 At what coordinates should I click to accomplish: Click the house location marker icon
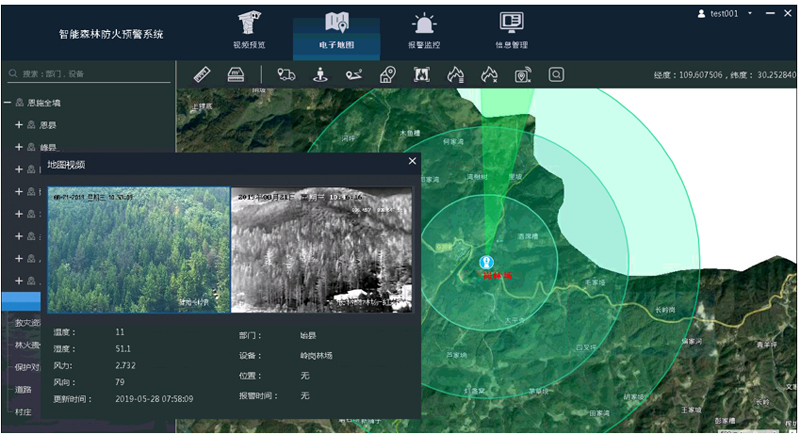click(x=388, y=74)
